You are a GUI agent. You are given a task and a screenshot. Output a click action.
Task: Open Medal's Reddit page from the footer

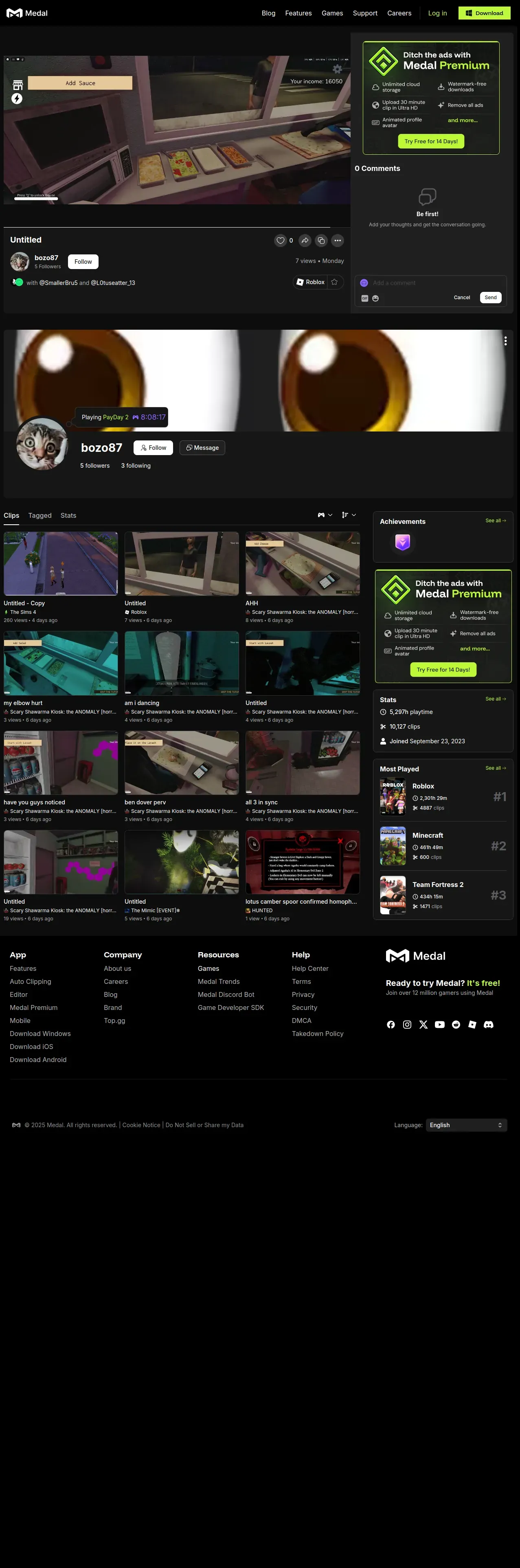(456, 1025)
